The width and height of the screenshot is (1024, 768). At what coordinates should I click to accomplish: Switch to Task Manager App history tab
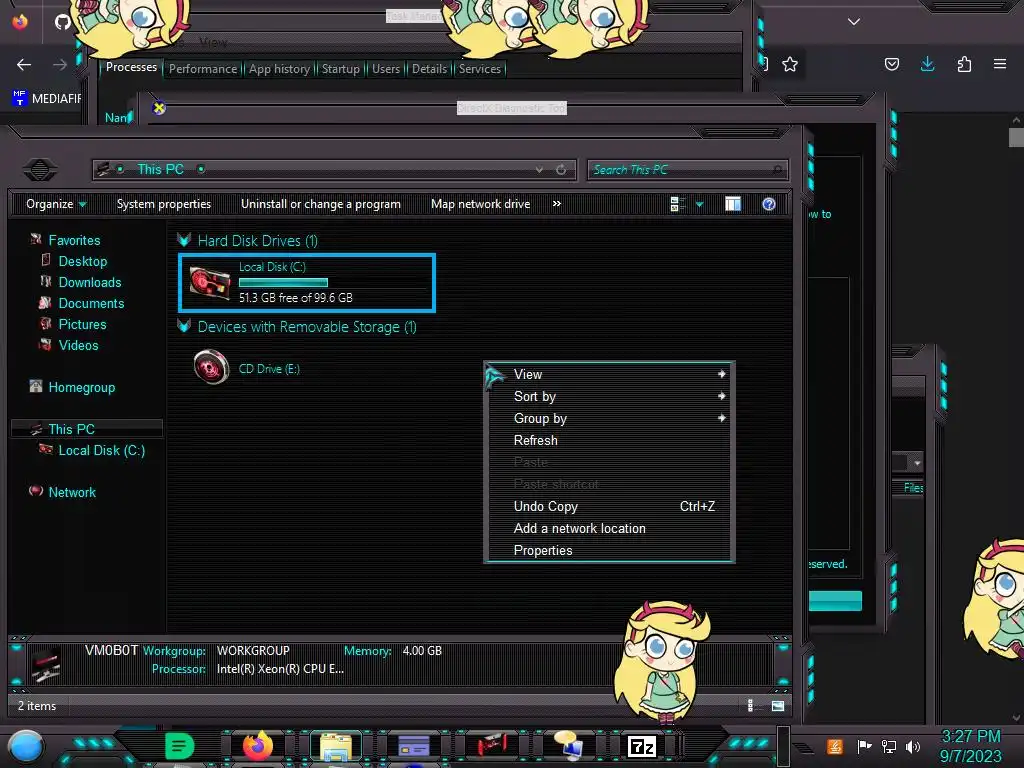(280, 69)
